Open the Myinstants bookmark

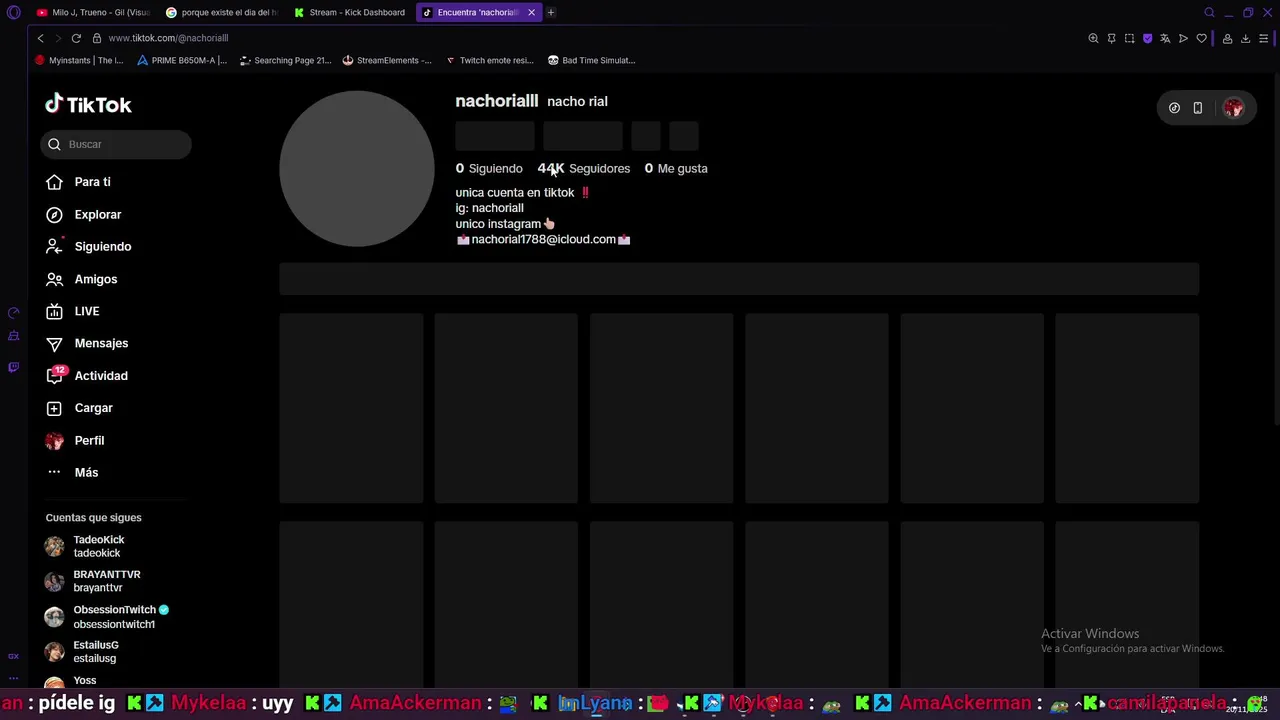tap(79, 60)
